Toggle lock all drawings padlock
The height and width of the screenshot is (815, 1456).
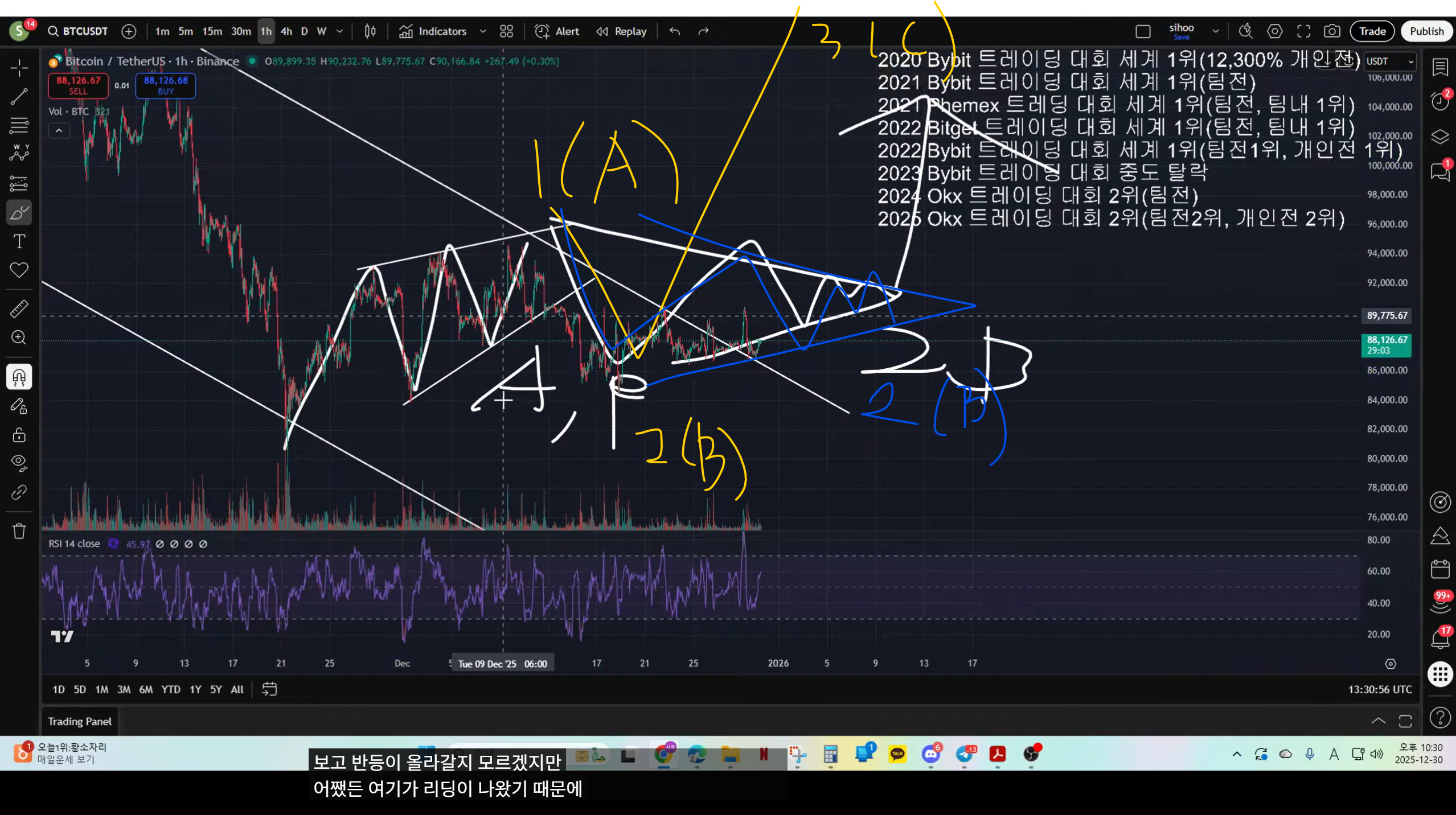[19, 435]
